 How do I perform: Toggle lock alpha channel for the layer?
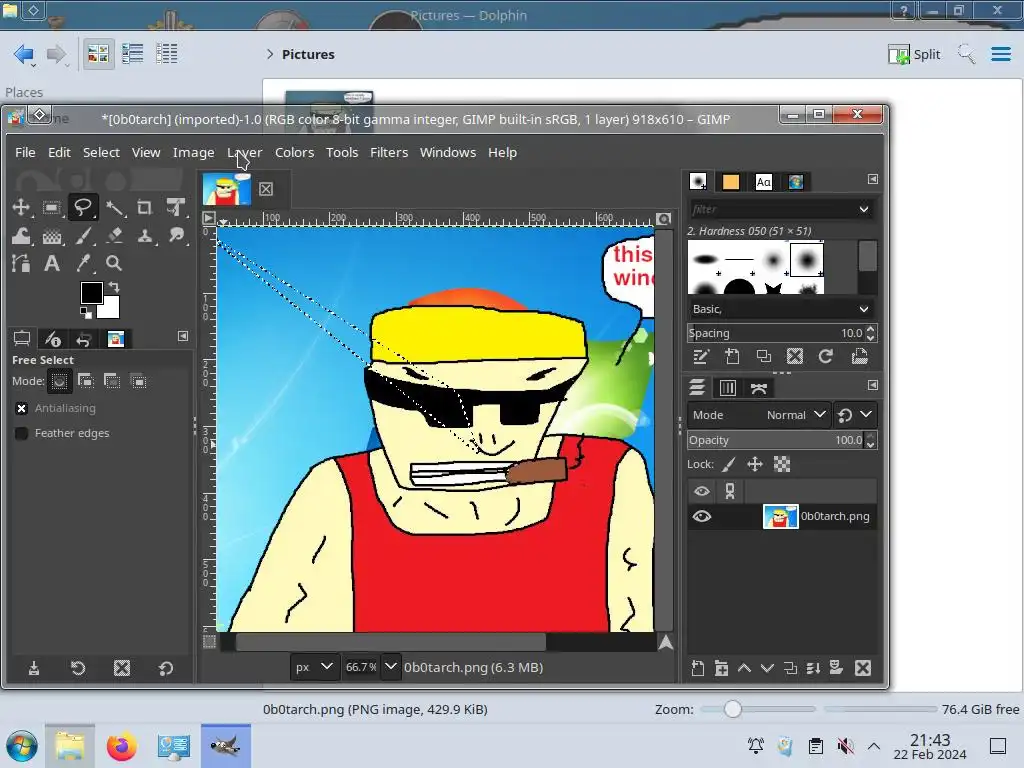coord(782,464)
